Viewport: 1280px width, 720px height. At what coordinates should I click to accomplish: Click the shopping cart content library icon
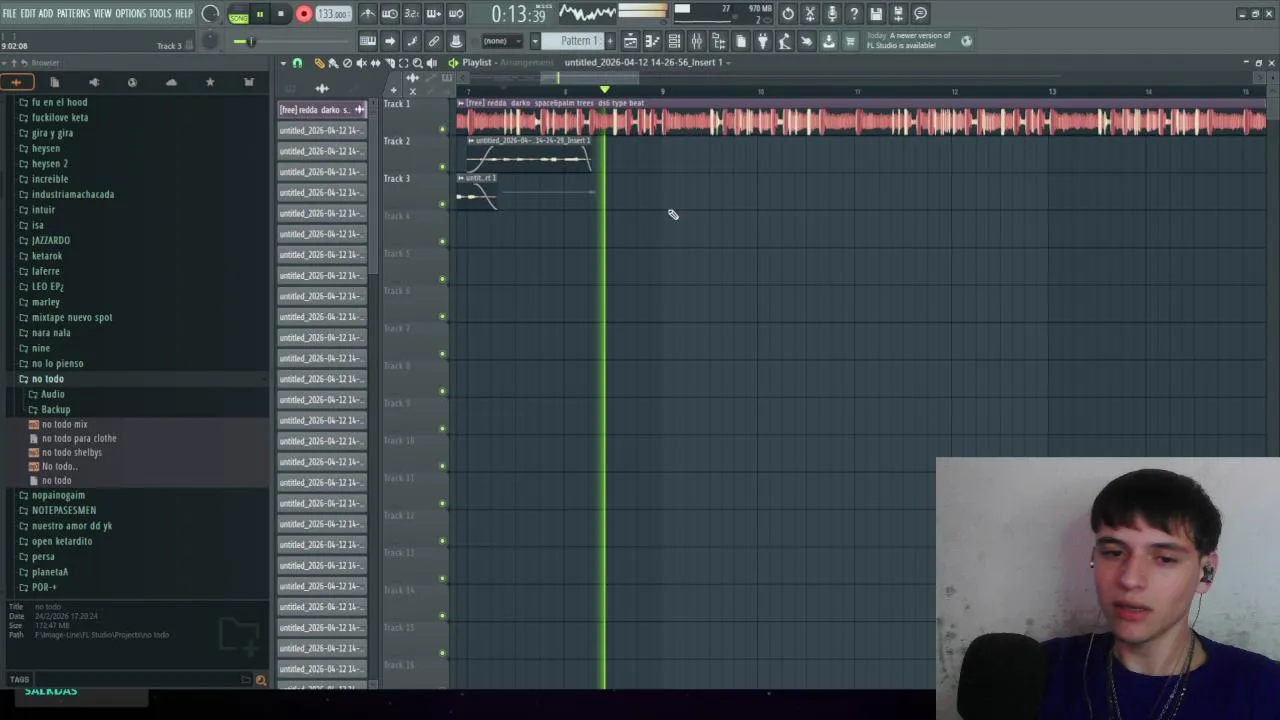[x=850, y=41]
